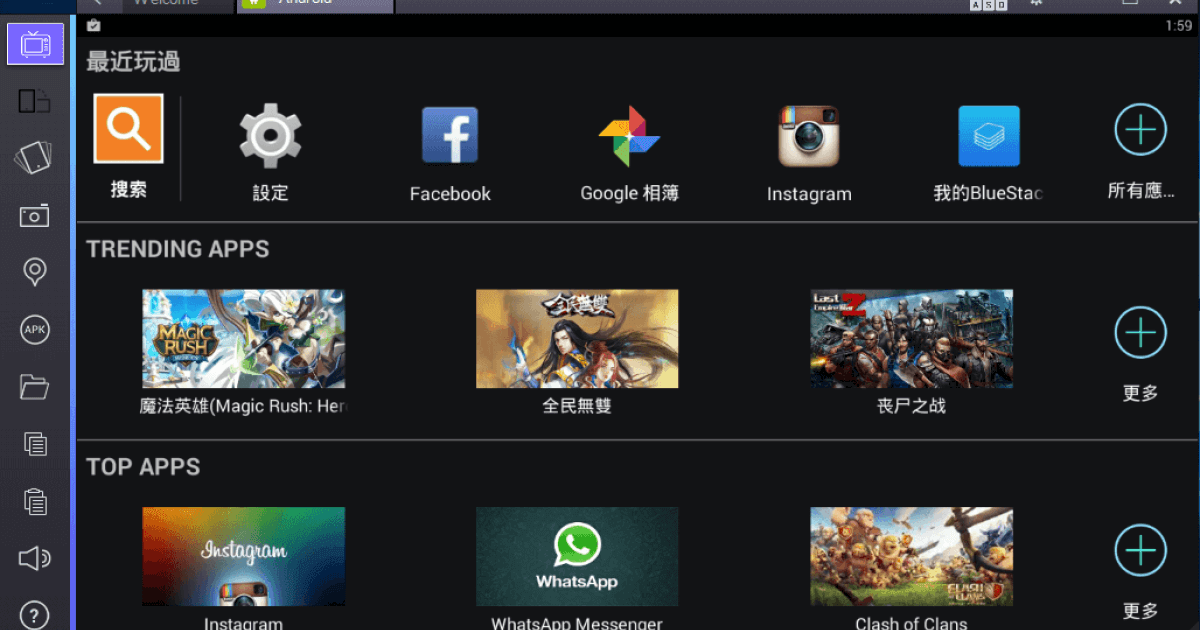Viewport: 1200px width, 630px height.
Task: Click the install APK icon
Action: pyautogui.click(x=35, y=329)
